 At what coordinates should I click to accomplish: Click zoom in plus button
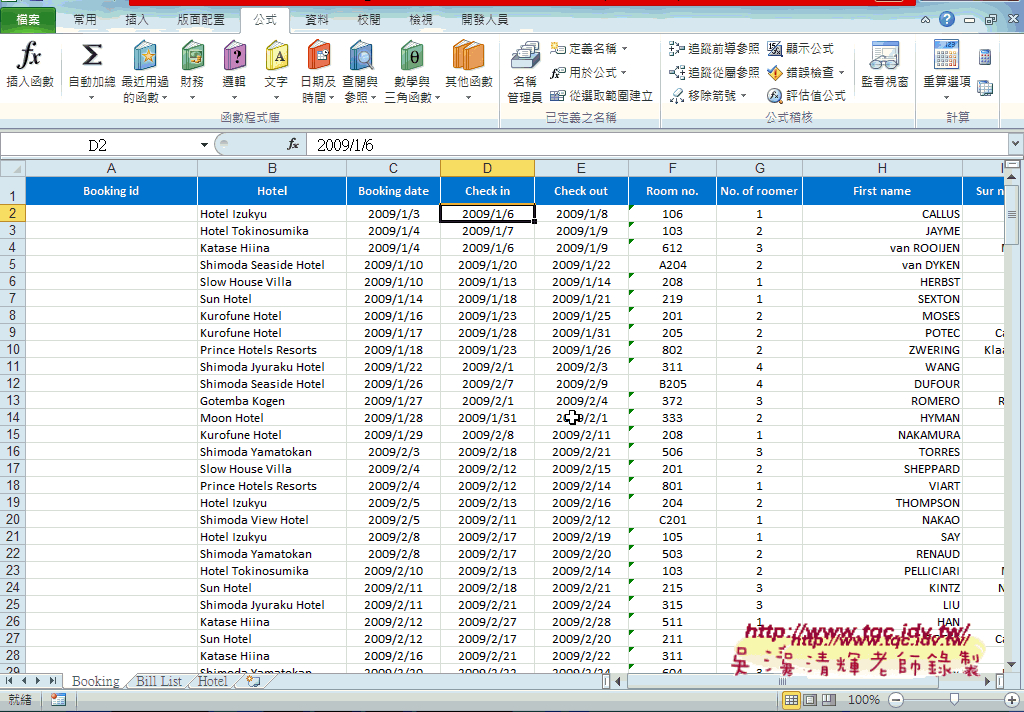coord(1012,700)
